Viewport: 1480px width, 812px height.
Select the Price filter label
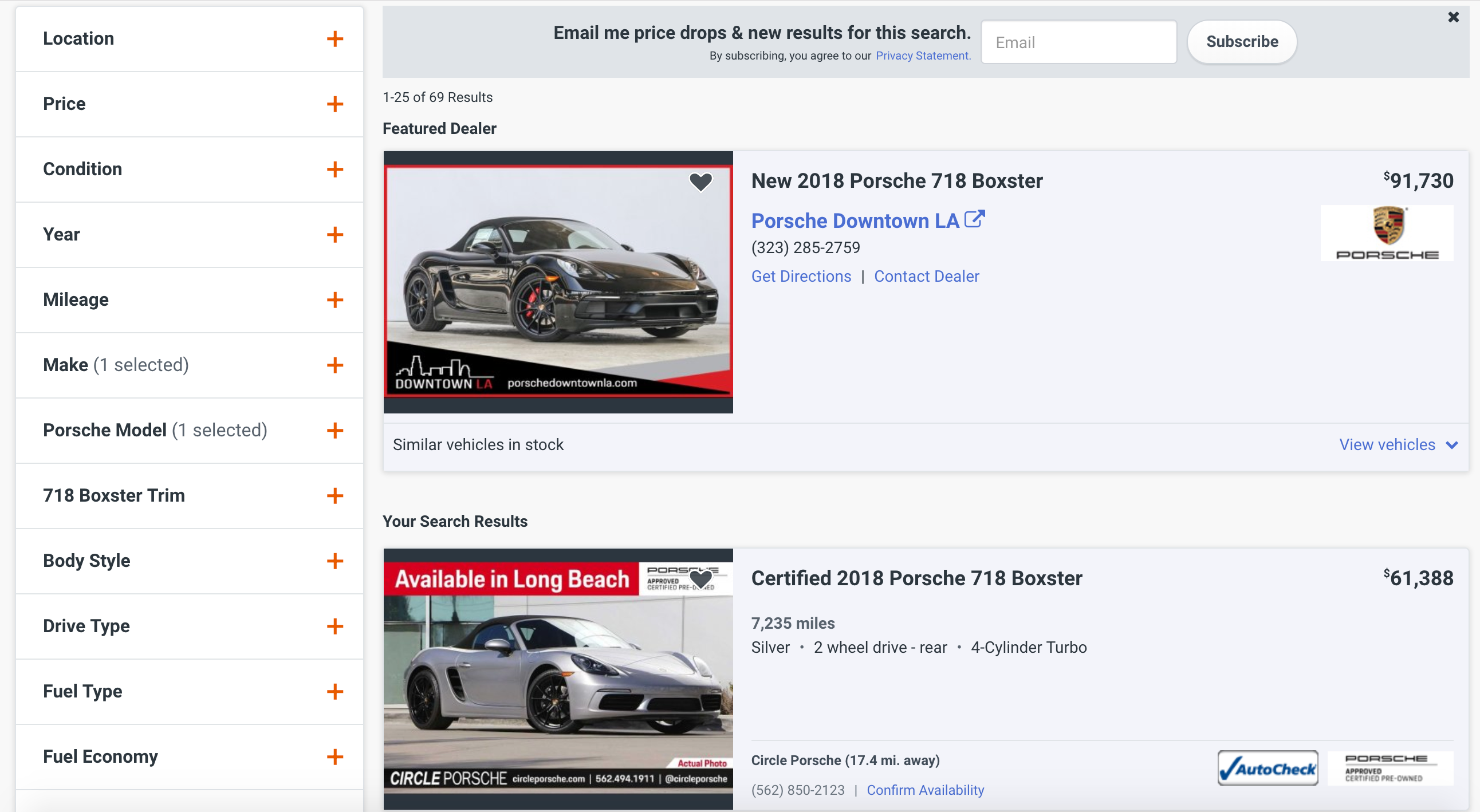point(64,104)
